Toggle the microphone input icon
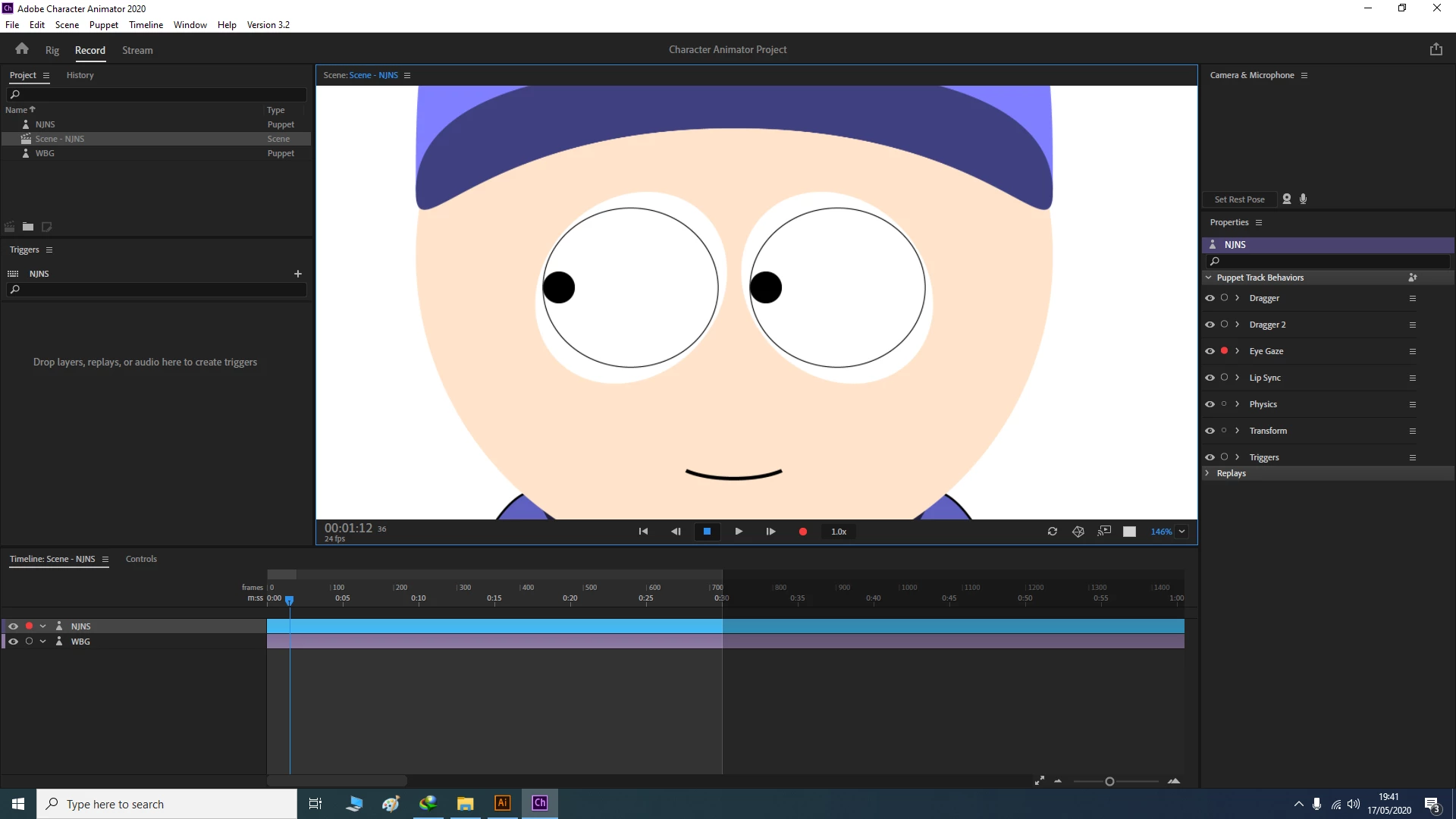This screenshot has height=819, width=1456. tap(1304, 199)
